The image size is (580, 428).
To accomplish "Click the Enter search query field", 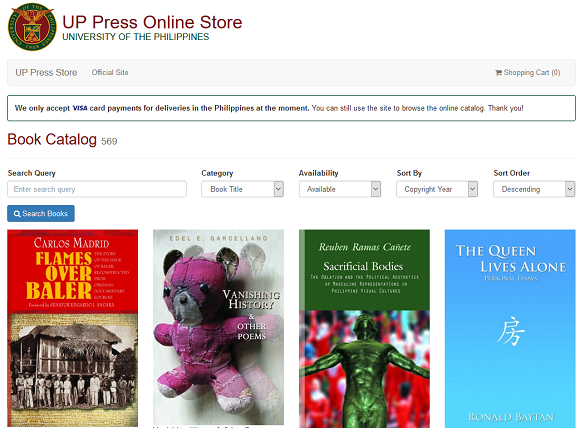I will click(97, 189).
